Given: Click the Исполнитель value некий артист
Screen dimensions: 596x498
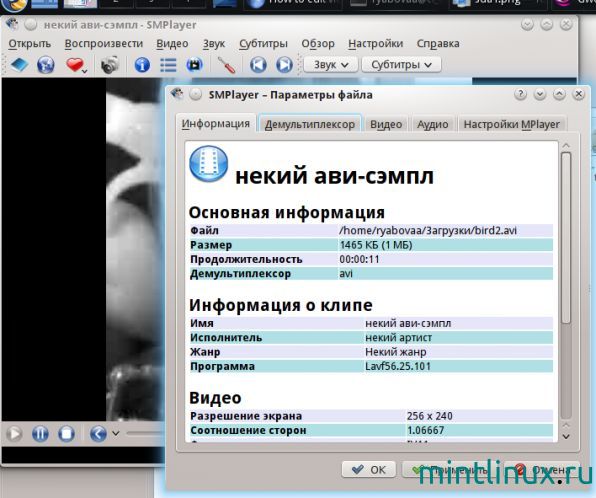Looking at the screenshot, I should 398,338.
